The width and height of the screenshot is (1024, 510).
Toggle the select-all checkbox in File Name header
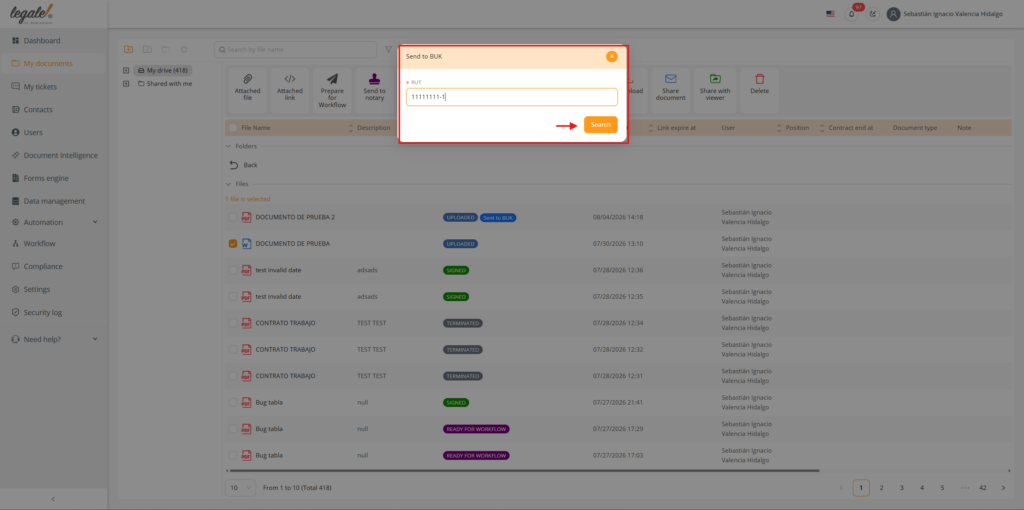coord(233,128)
